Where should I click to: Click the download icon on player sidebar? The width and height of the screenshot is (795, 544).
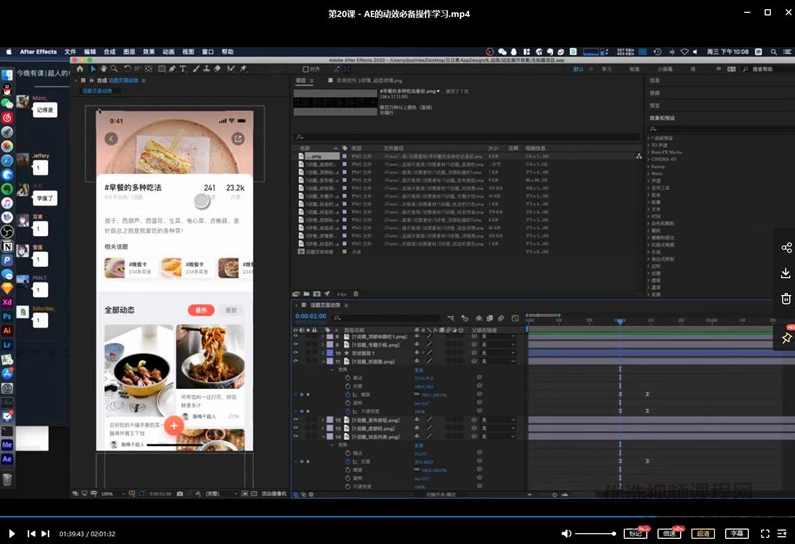point(786,273)
